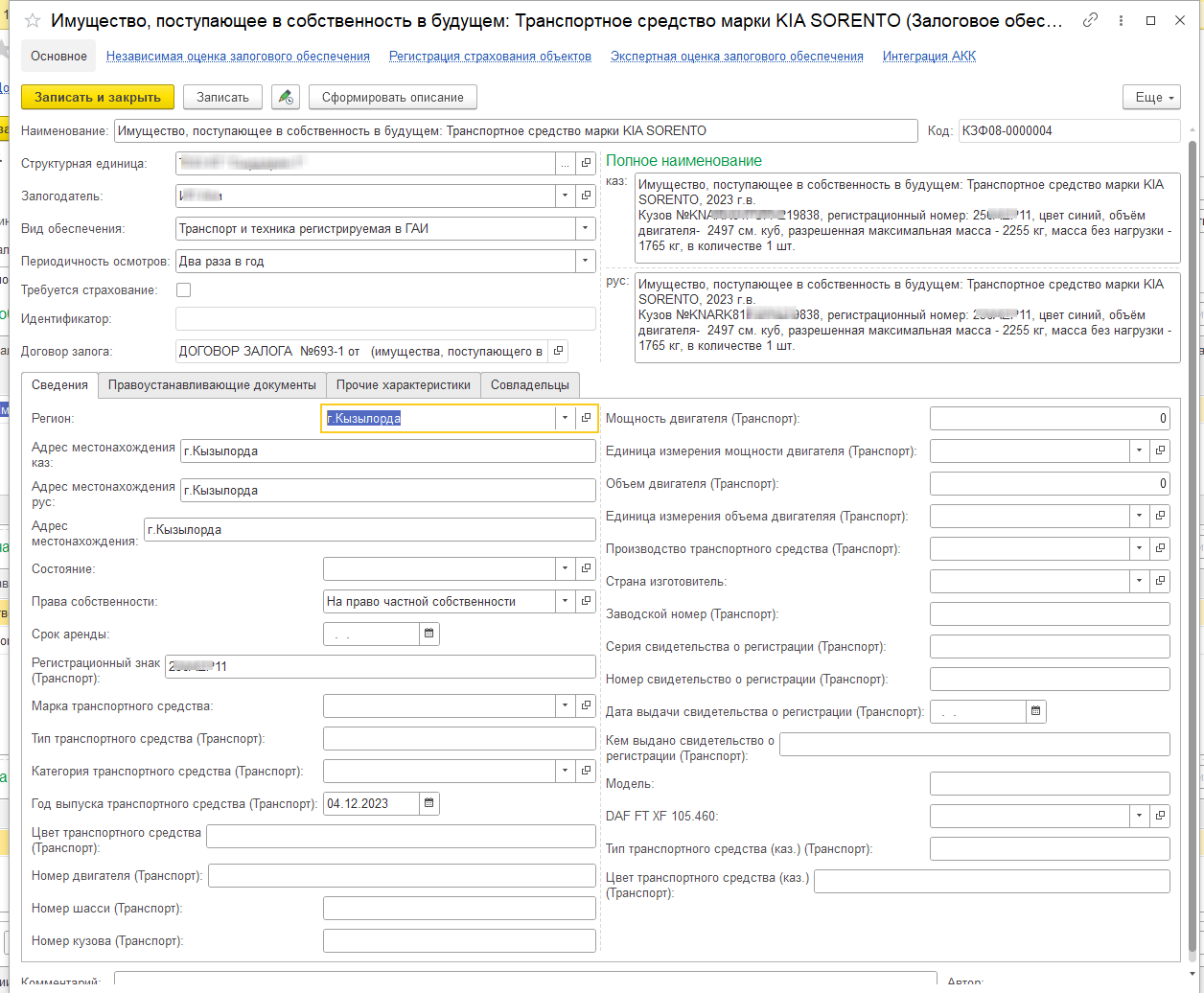This screenshot has height=993, width=1204.
Task: Open the window options kebab menu
Action: 1122,20
